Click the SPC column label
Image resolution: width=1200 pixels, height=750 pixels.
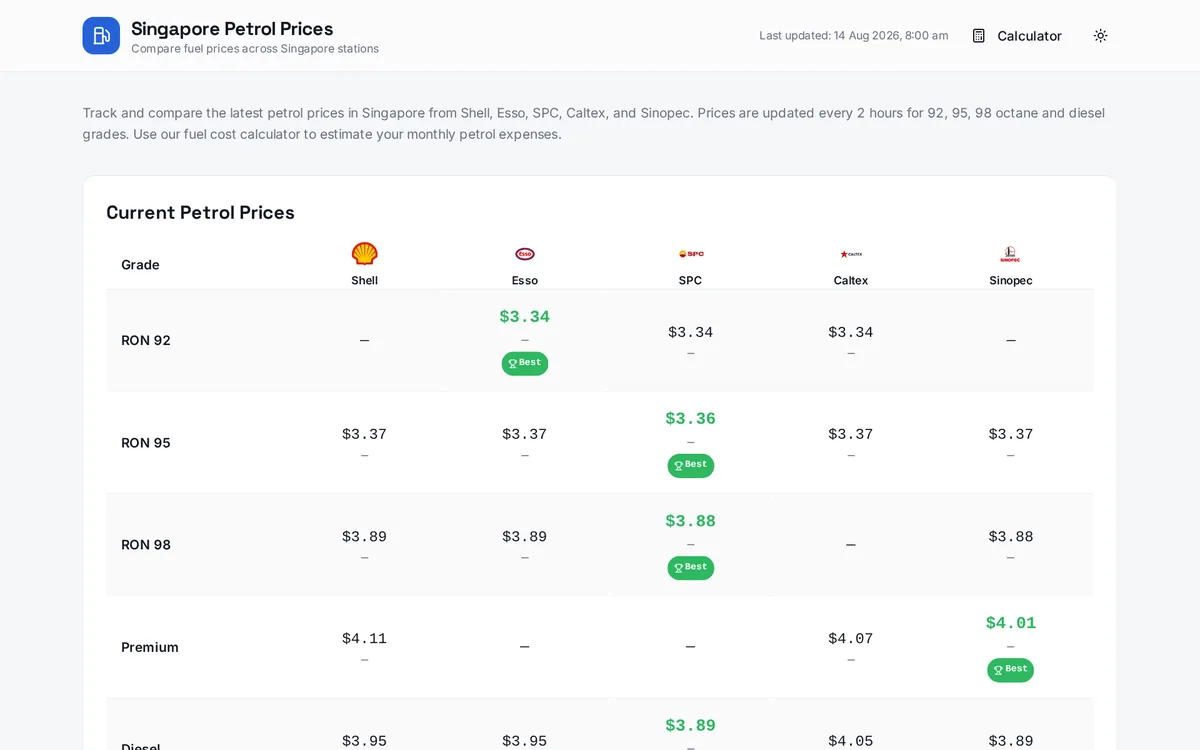click(691, 281)
